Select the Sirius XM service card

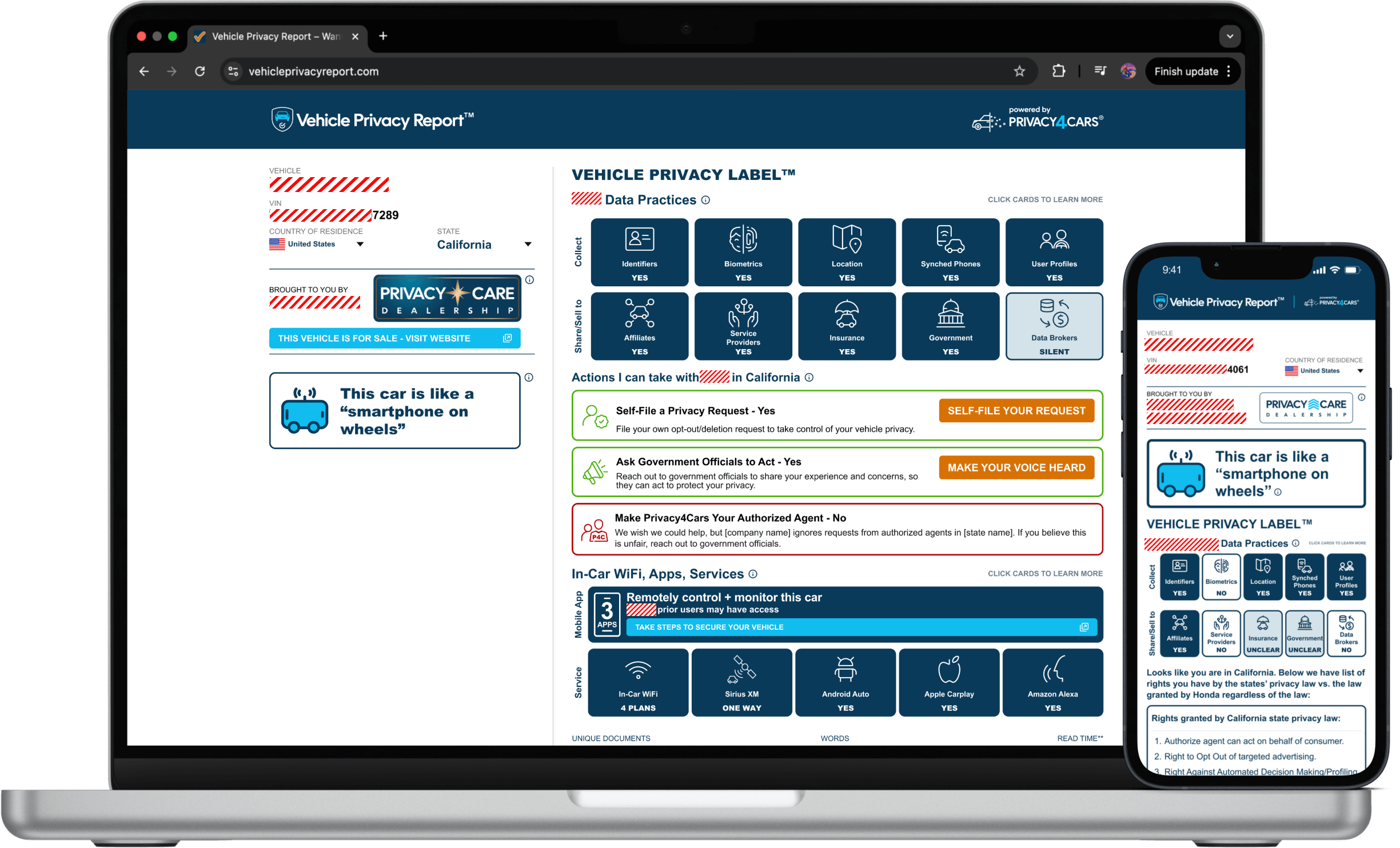741,682
